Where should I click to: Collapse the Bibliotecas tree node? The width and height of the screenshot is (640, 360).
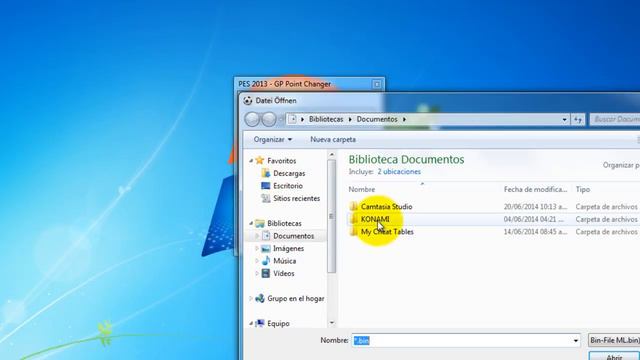point(251,223)
